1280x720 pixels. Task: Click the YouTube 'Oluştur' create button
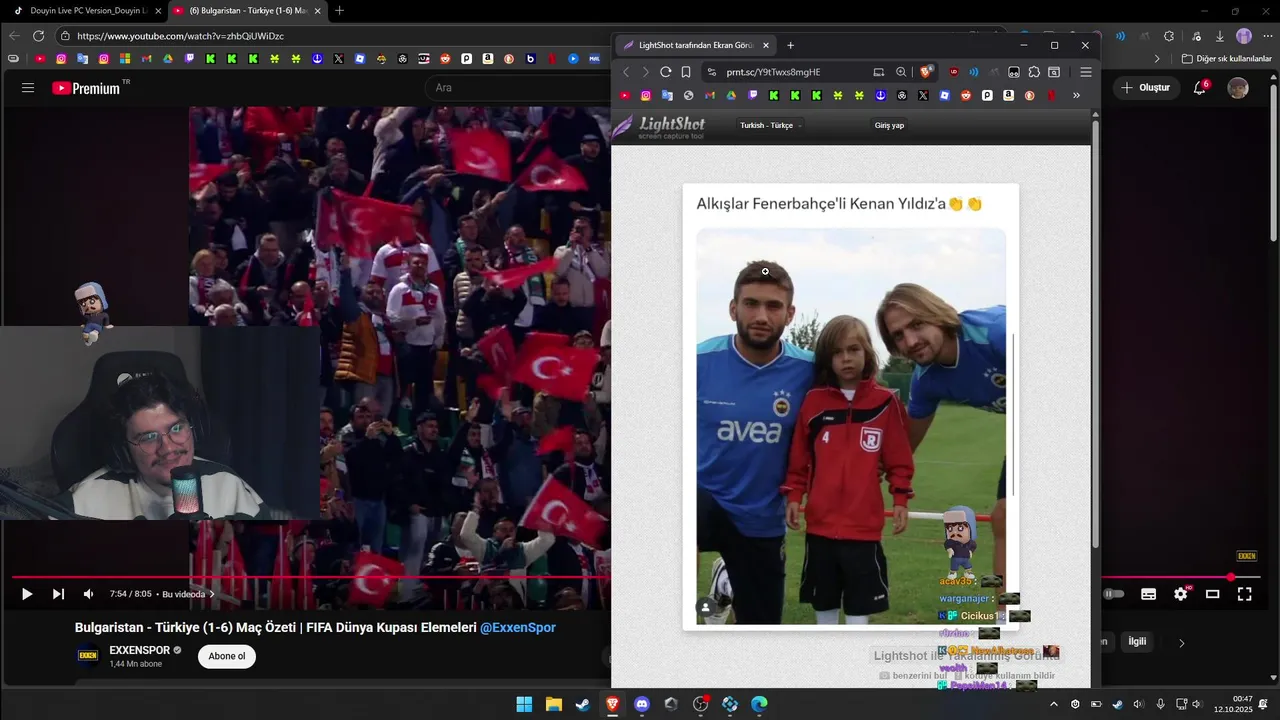pos(1145,88)
